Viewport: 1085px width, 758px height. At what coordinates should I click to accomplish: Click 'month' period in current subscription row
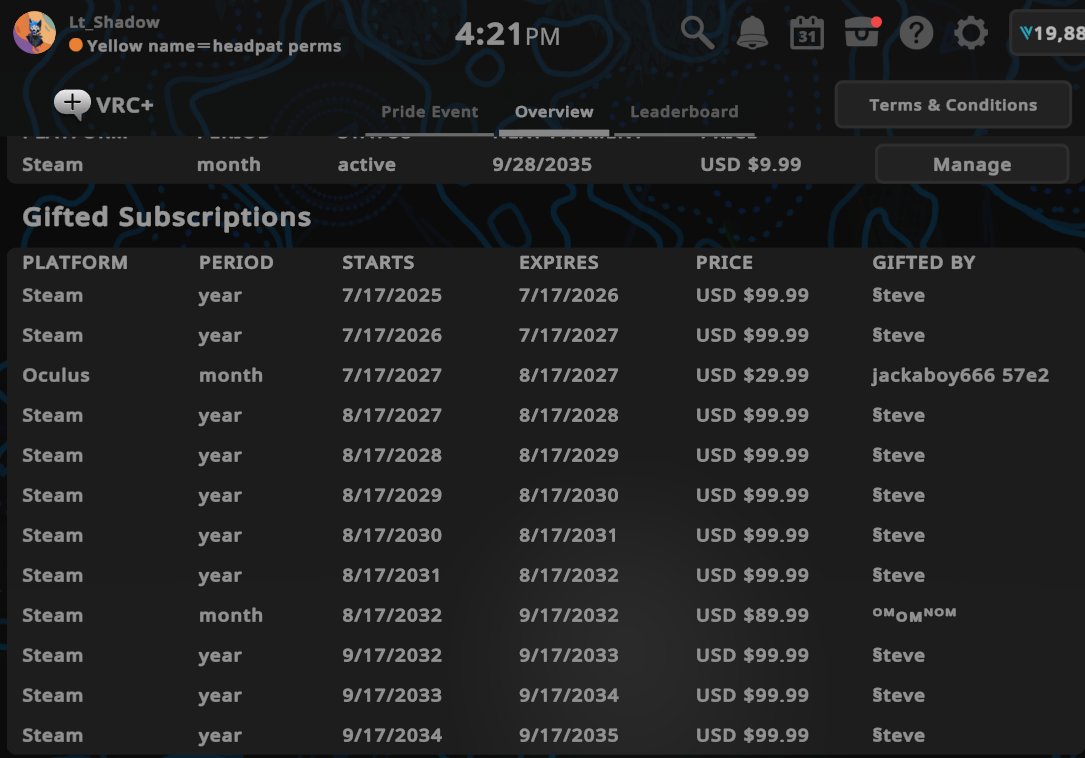coord(229,164)
